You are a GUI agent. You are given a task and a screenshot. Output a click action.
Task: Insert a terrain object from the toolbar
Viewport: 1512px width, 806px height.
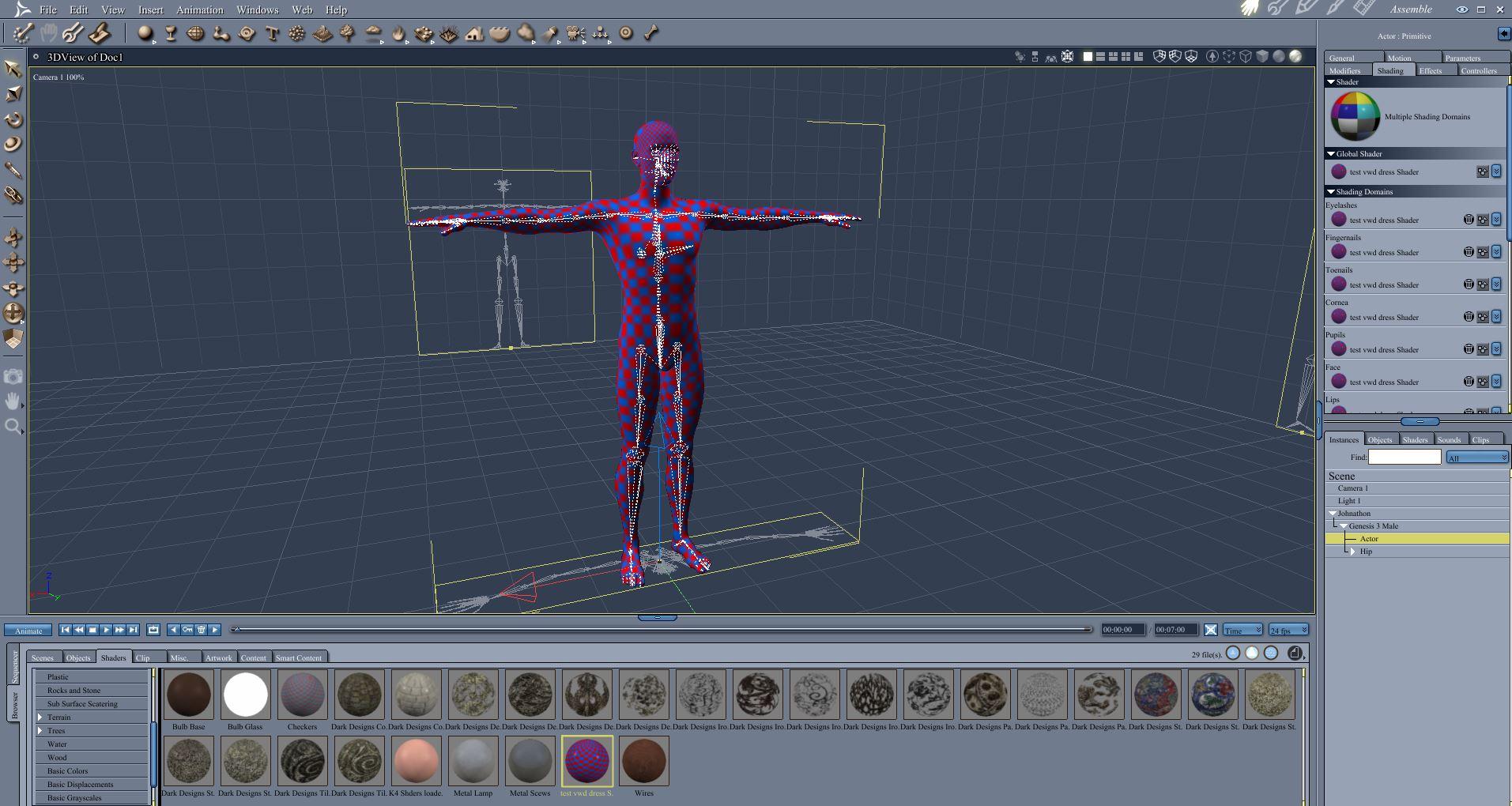pos(322,33)
